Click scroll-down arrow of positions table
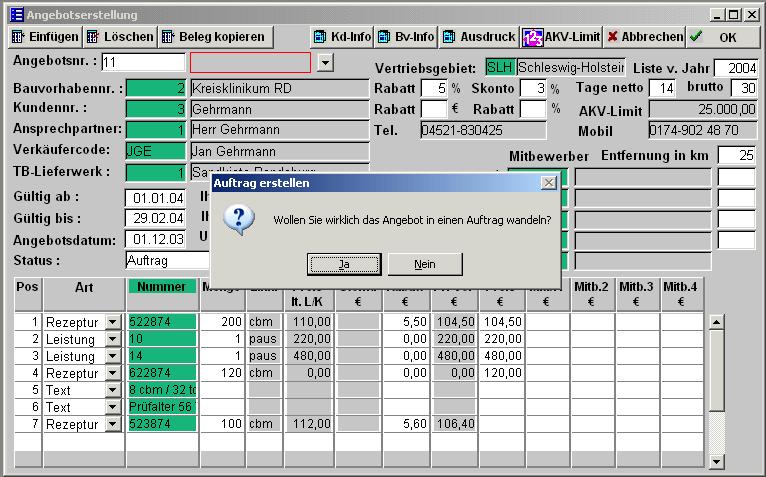The height and width of the screenshot is (477, 766). 716,461
